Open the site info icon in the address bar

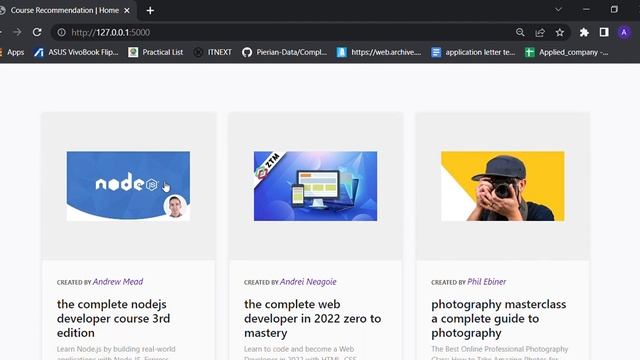(61, 32)
